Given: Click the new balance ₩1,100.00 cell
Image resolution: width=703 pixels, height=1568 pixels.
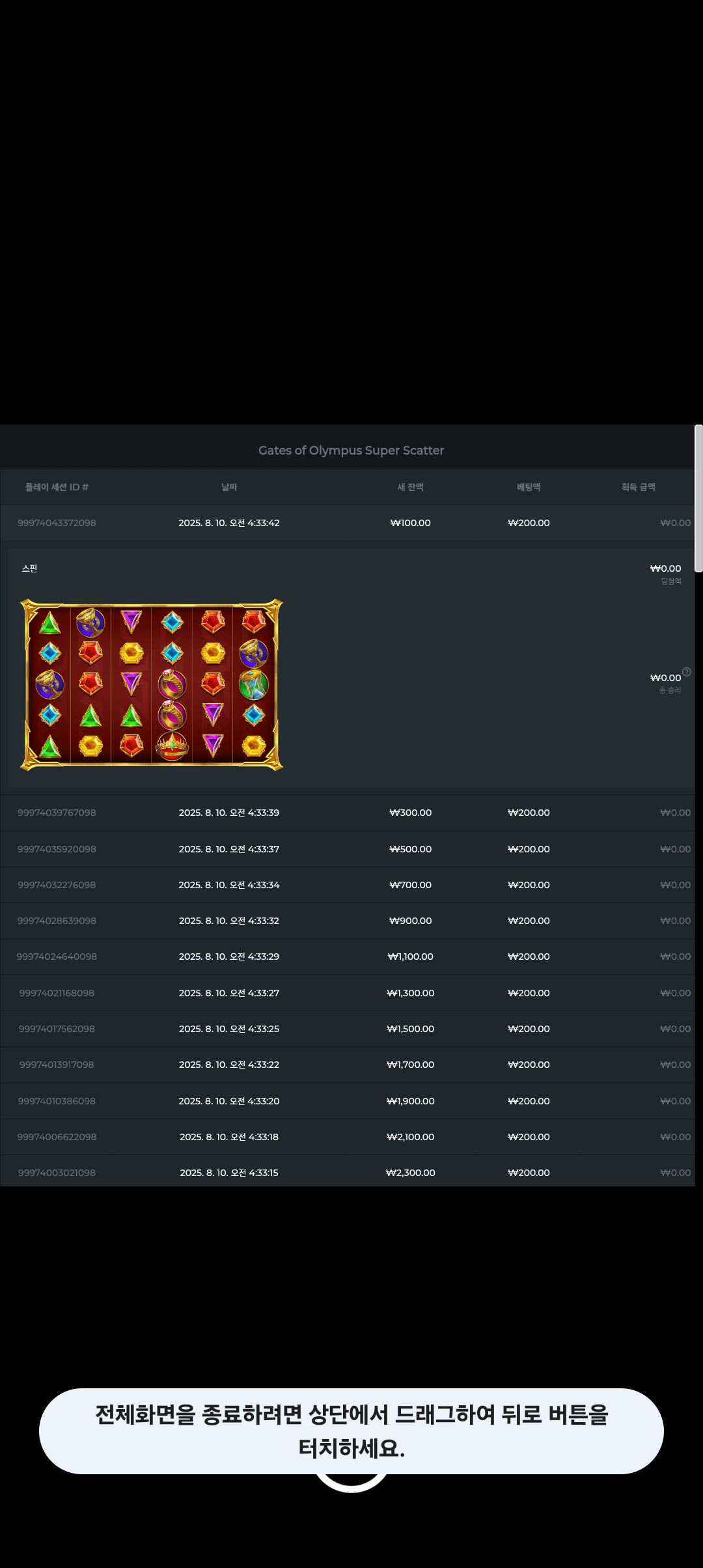Looking at the screenshot, I should 411,957.
